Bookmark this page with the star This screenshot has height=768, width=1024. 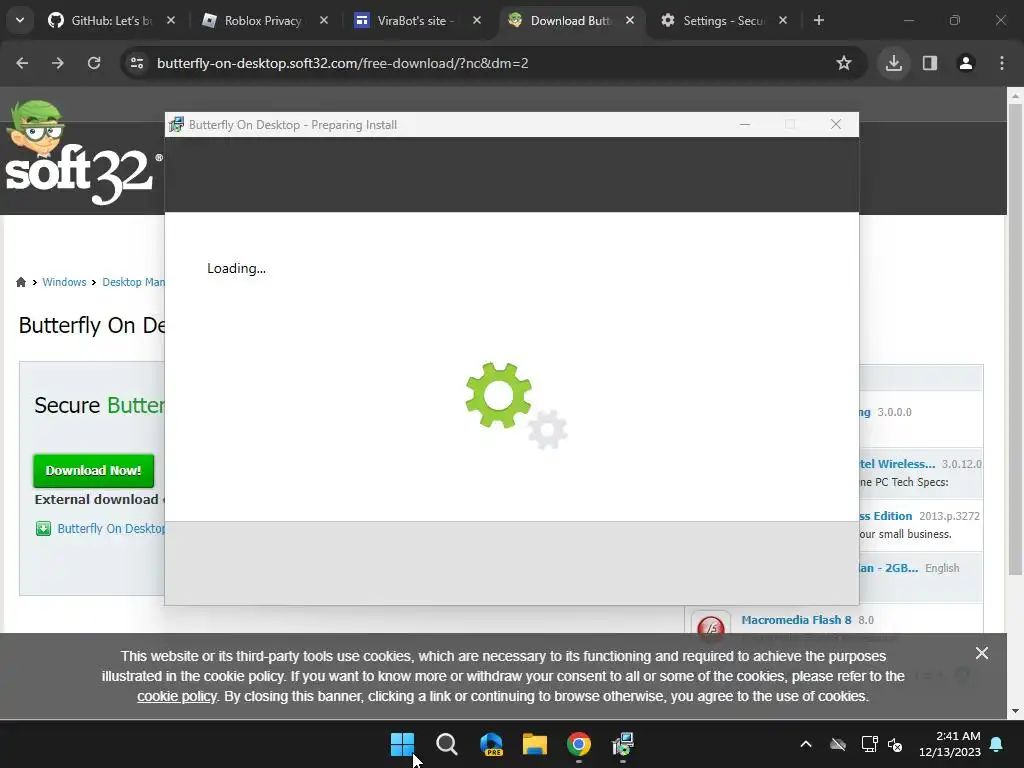tap(844, 63)
